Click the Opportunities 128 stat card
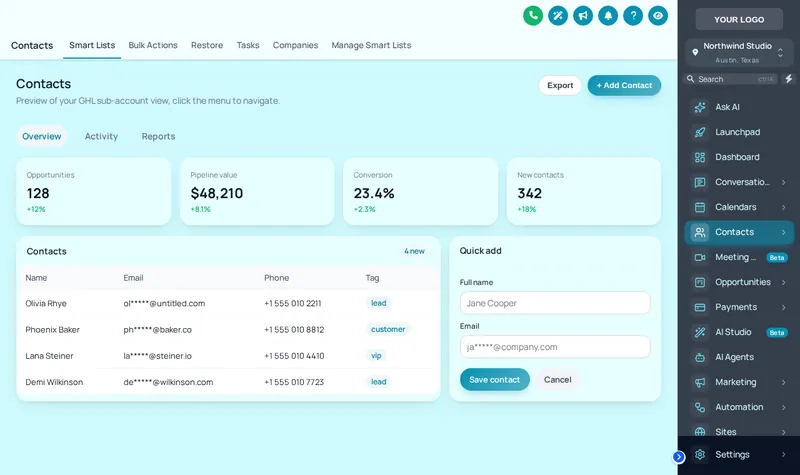The width and height of the screenshot is (800, 475). click(x=93, y=191)
